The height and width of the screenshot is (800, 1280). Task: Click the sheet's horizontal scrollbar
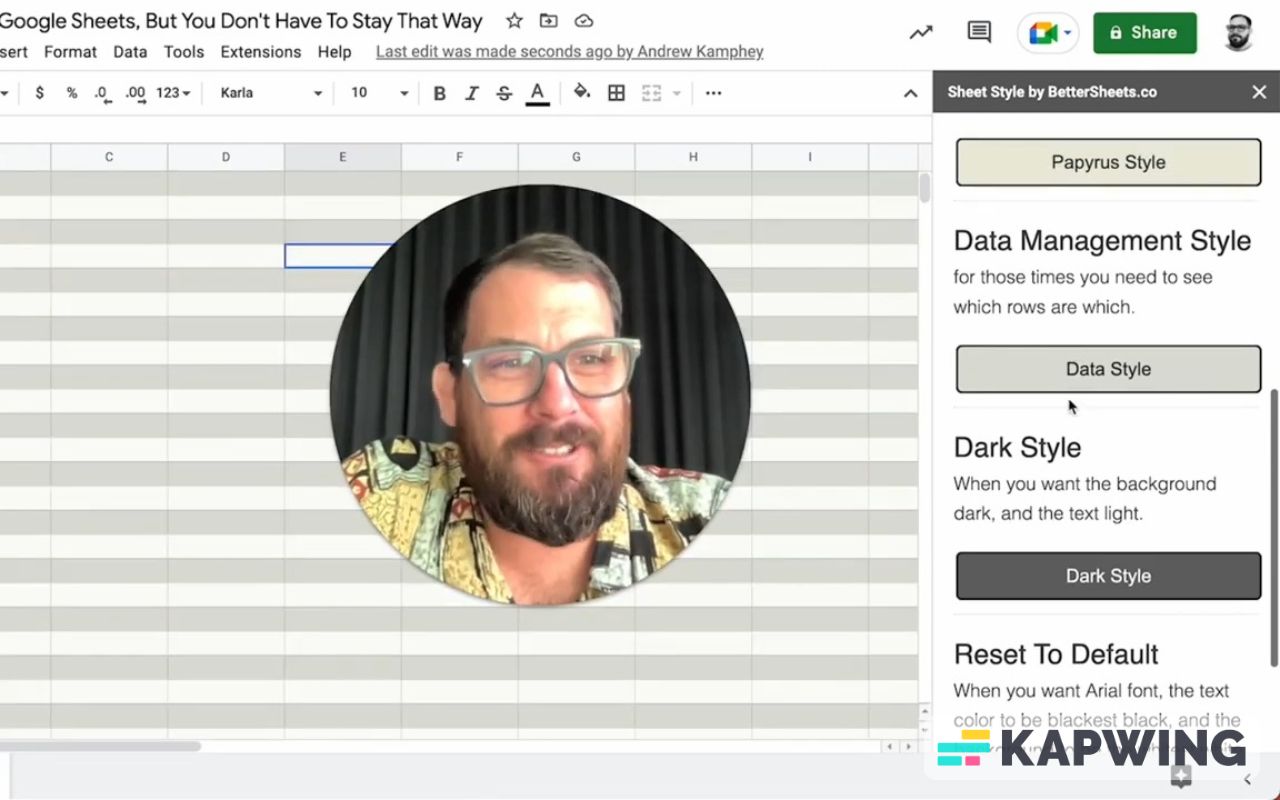(100, 746)
